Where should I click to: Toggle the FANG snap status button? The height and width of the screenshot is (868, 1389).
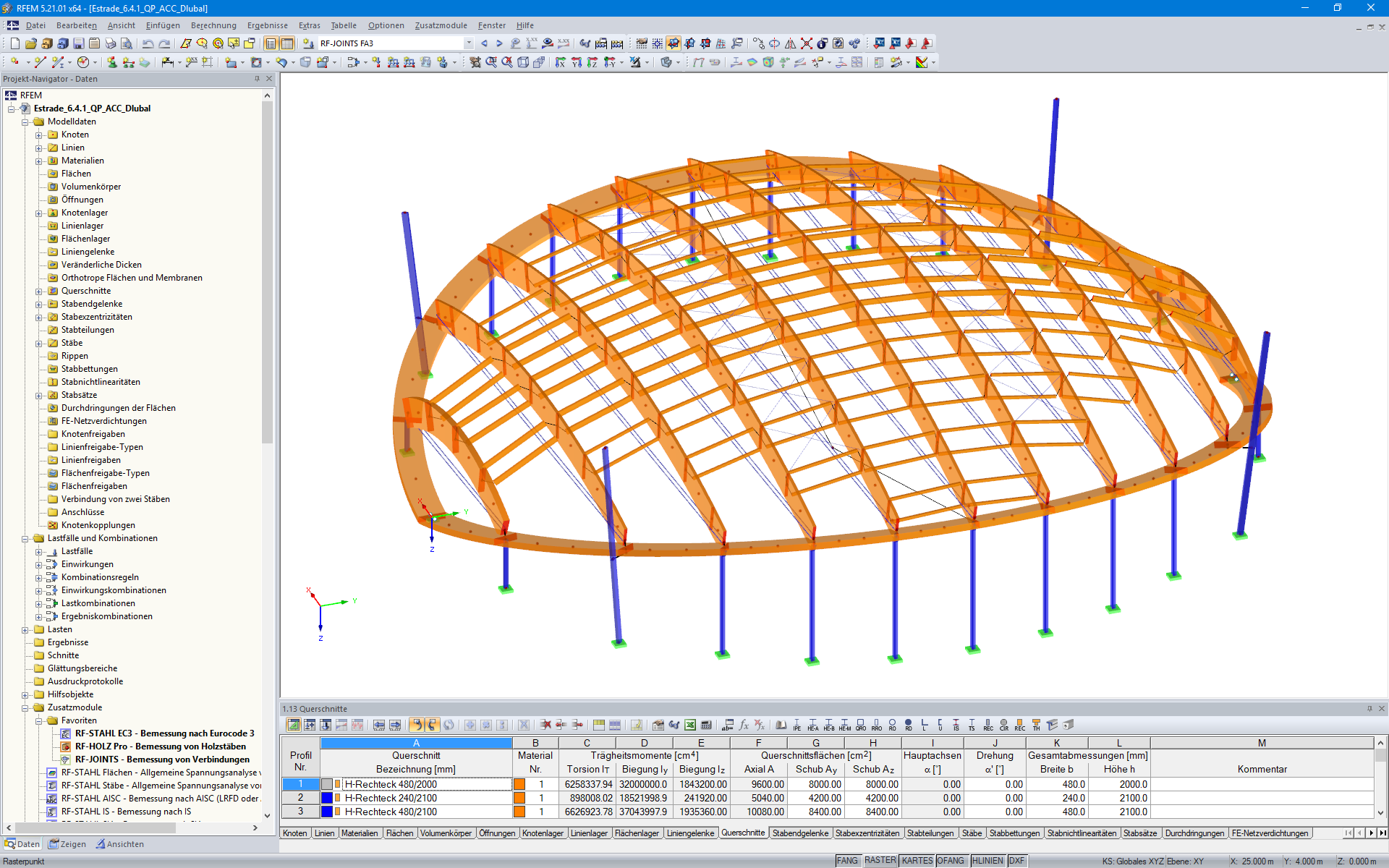click(x=847, y=861)
